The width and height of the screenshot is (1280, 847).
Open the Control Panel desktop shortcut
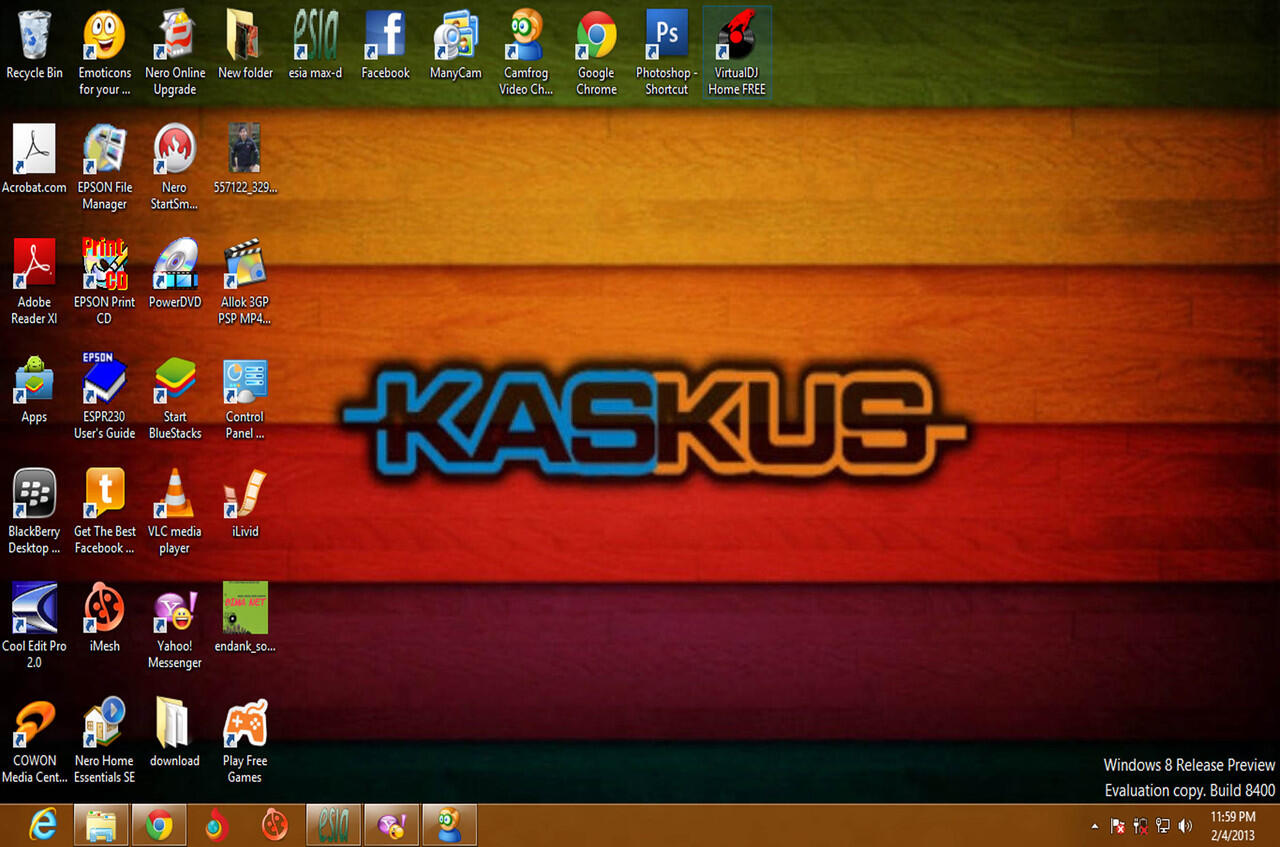(245, 397)
